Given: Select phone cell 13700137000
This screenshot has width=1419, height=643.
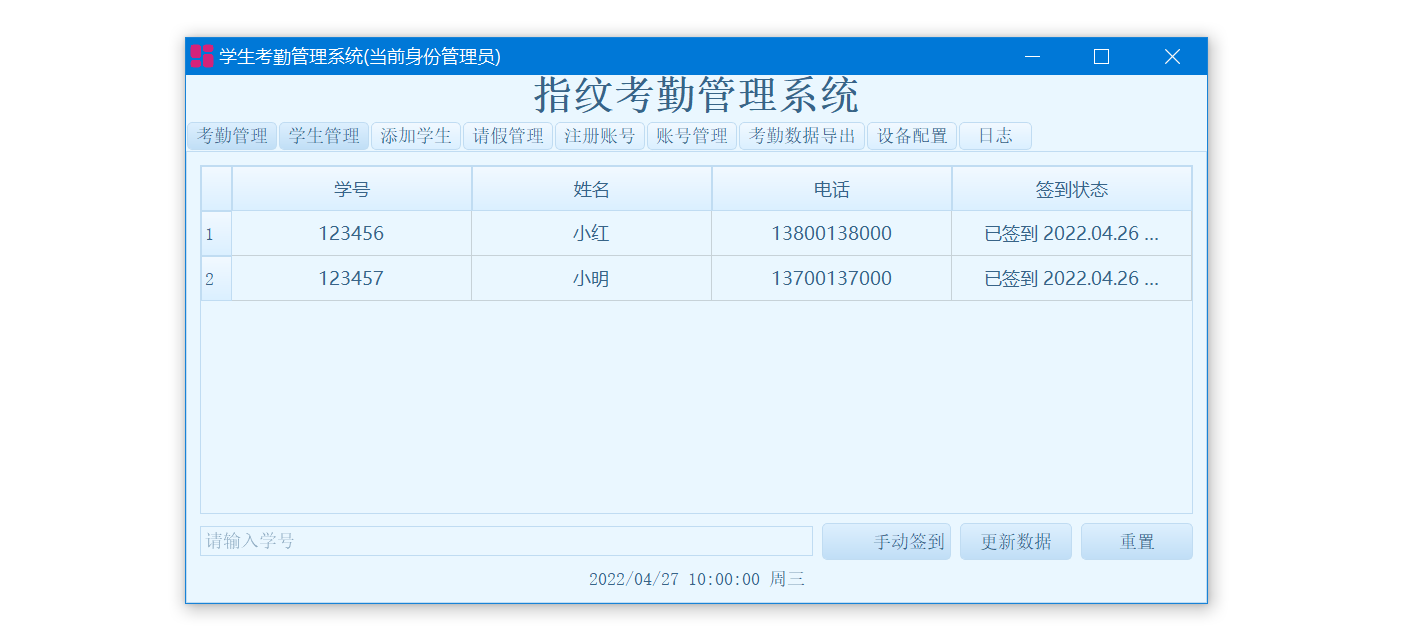Looking at the screenshot, I should click(832, 279).
